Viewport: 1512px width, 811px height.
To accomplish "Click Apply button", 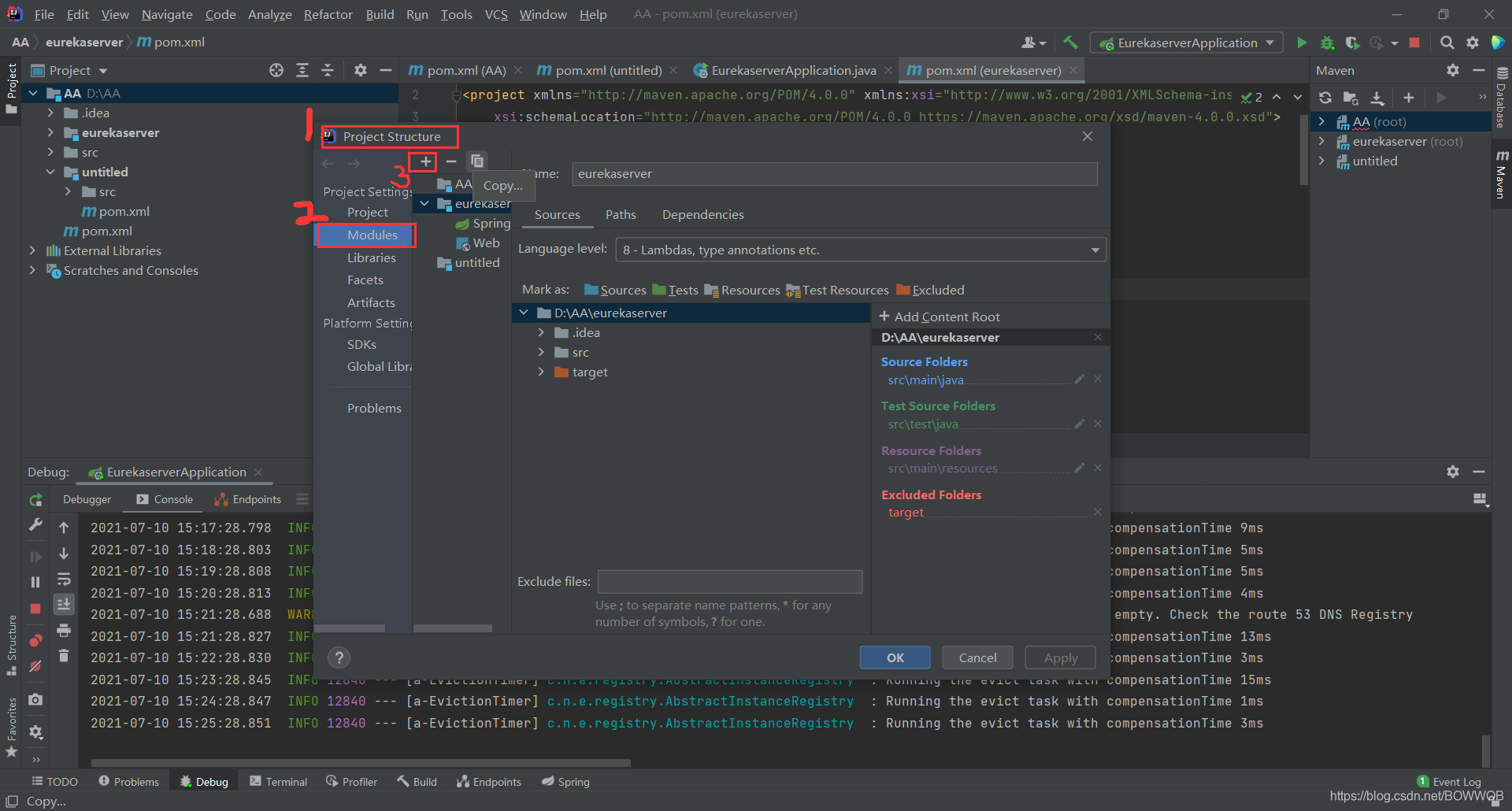I will (x=1060, y=657).
